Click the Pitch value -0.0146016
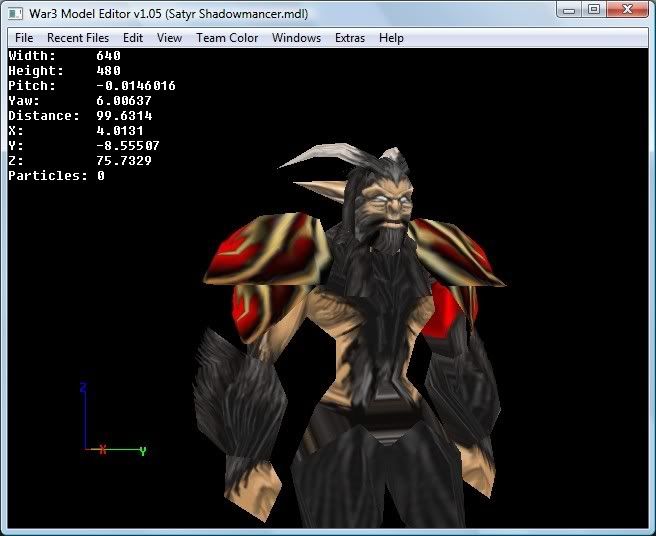Image resolution: width=656 pixels, height=536 pixels. 136,86
